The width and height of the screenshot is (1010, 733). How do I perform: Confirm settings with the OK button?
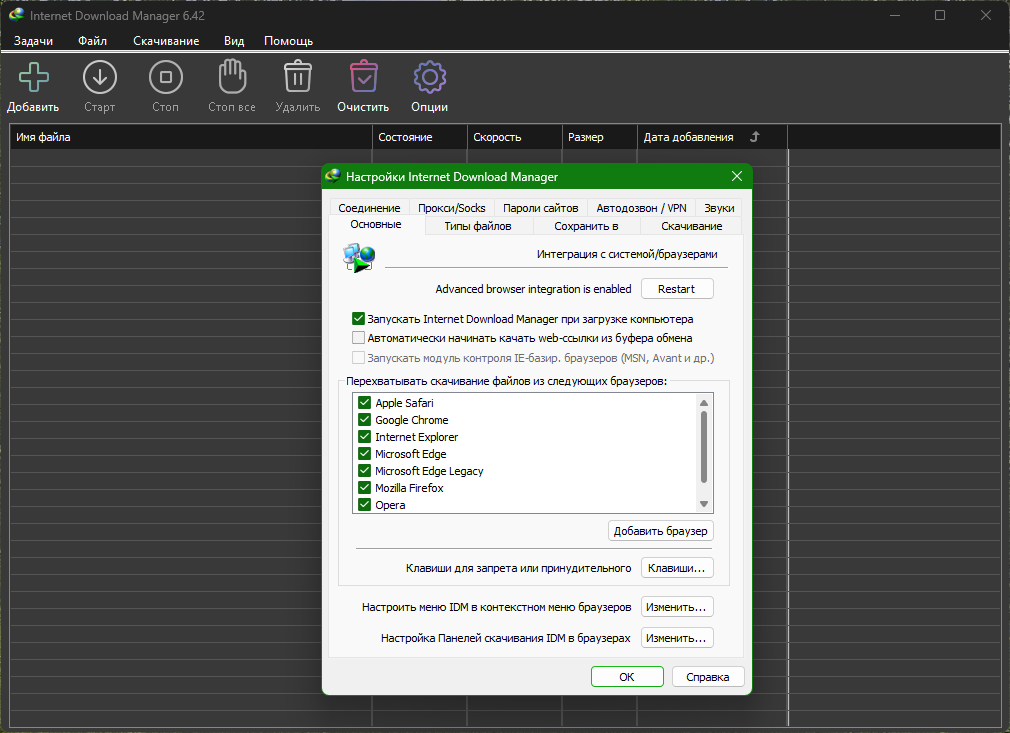tap(627, 677)
